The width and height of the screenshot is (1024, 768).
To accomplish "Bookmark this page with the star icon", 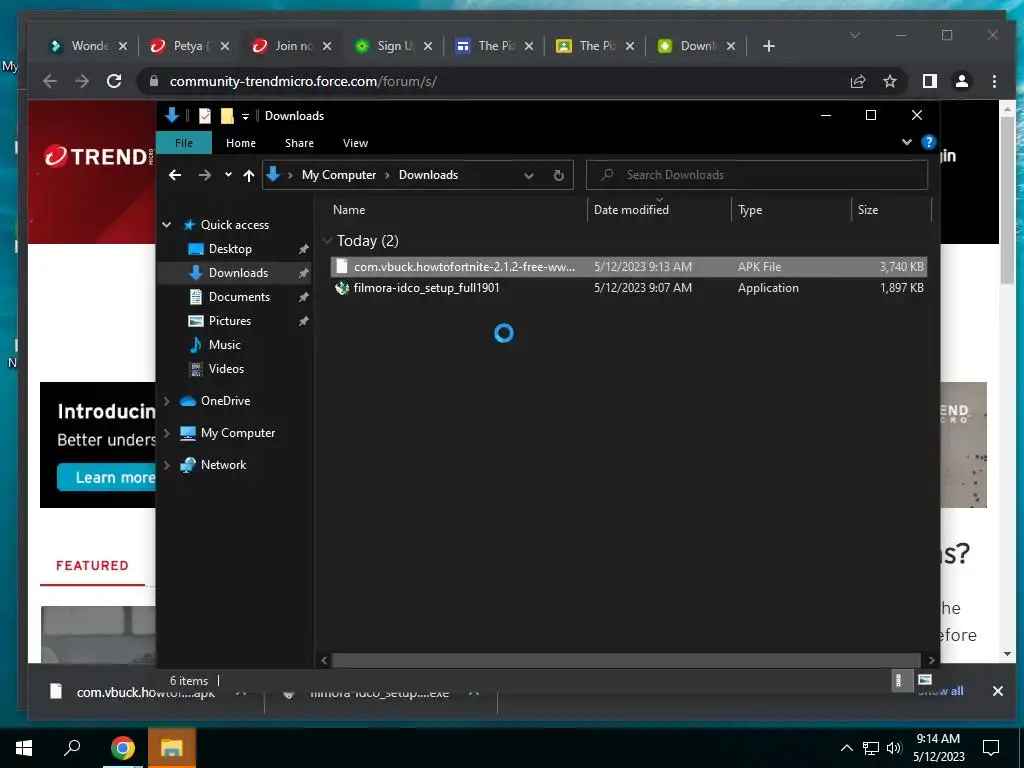I will click(889, 82).
